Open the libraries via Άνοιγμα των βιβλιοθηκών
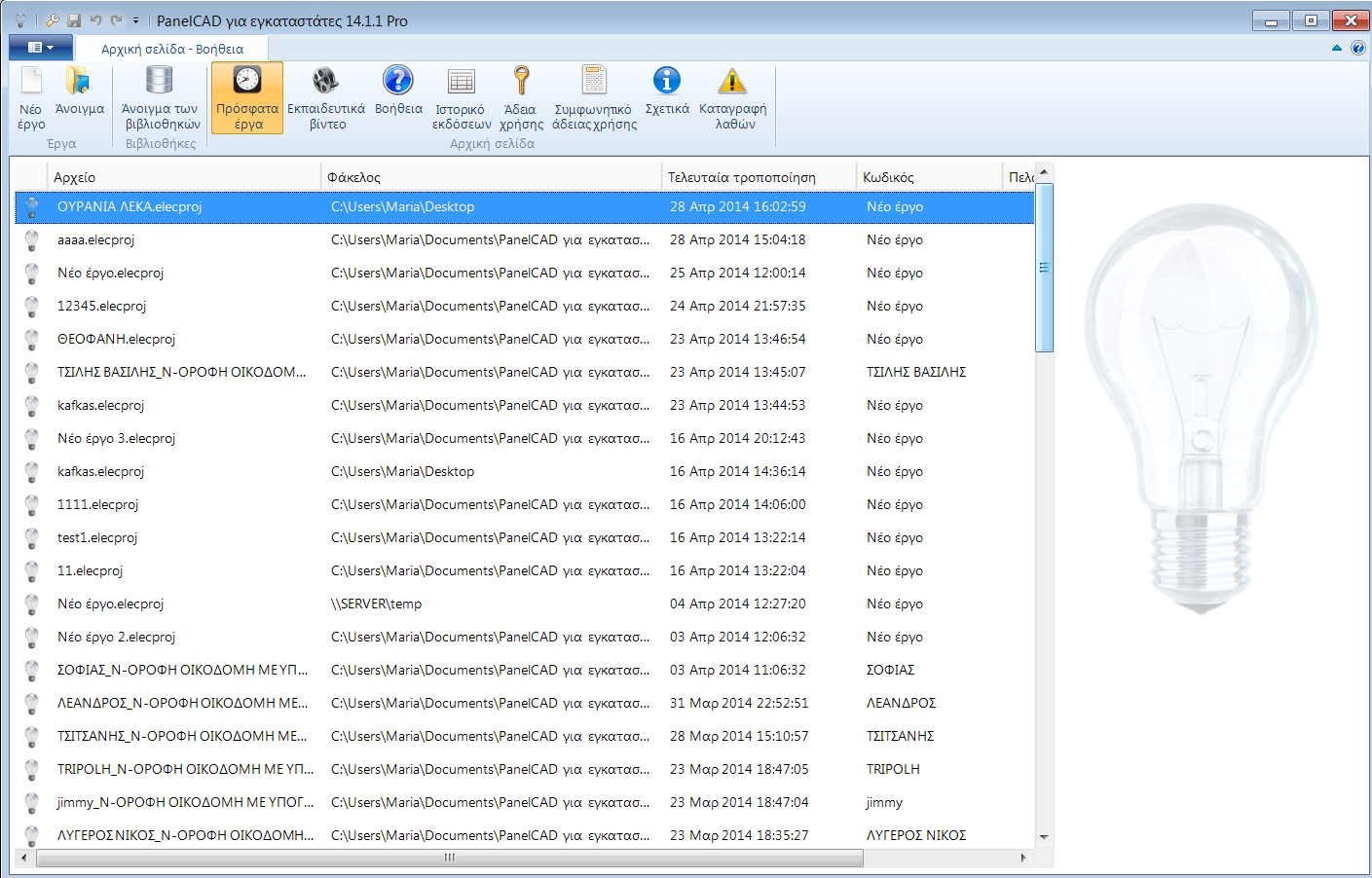Image resolution: width=1372 pixels, height=878 pixels. (x=159, y=97)
